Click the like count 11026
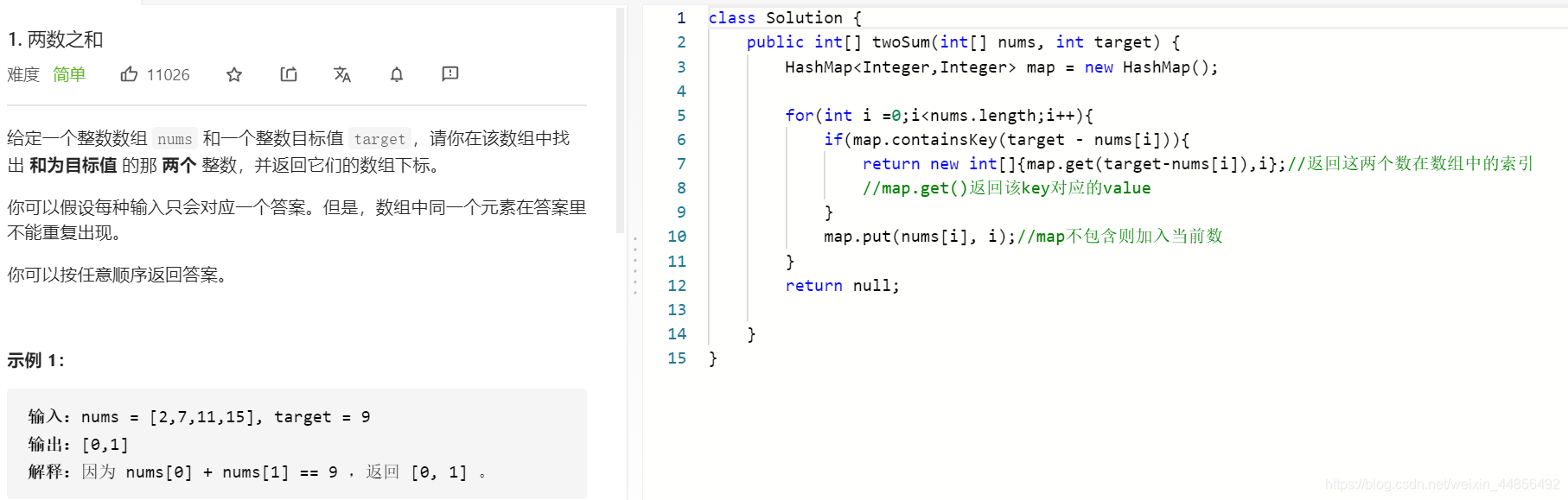Viewport: 1568px width, 500px height. point(169,75)
